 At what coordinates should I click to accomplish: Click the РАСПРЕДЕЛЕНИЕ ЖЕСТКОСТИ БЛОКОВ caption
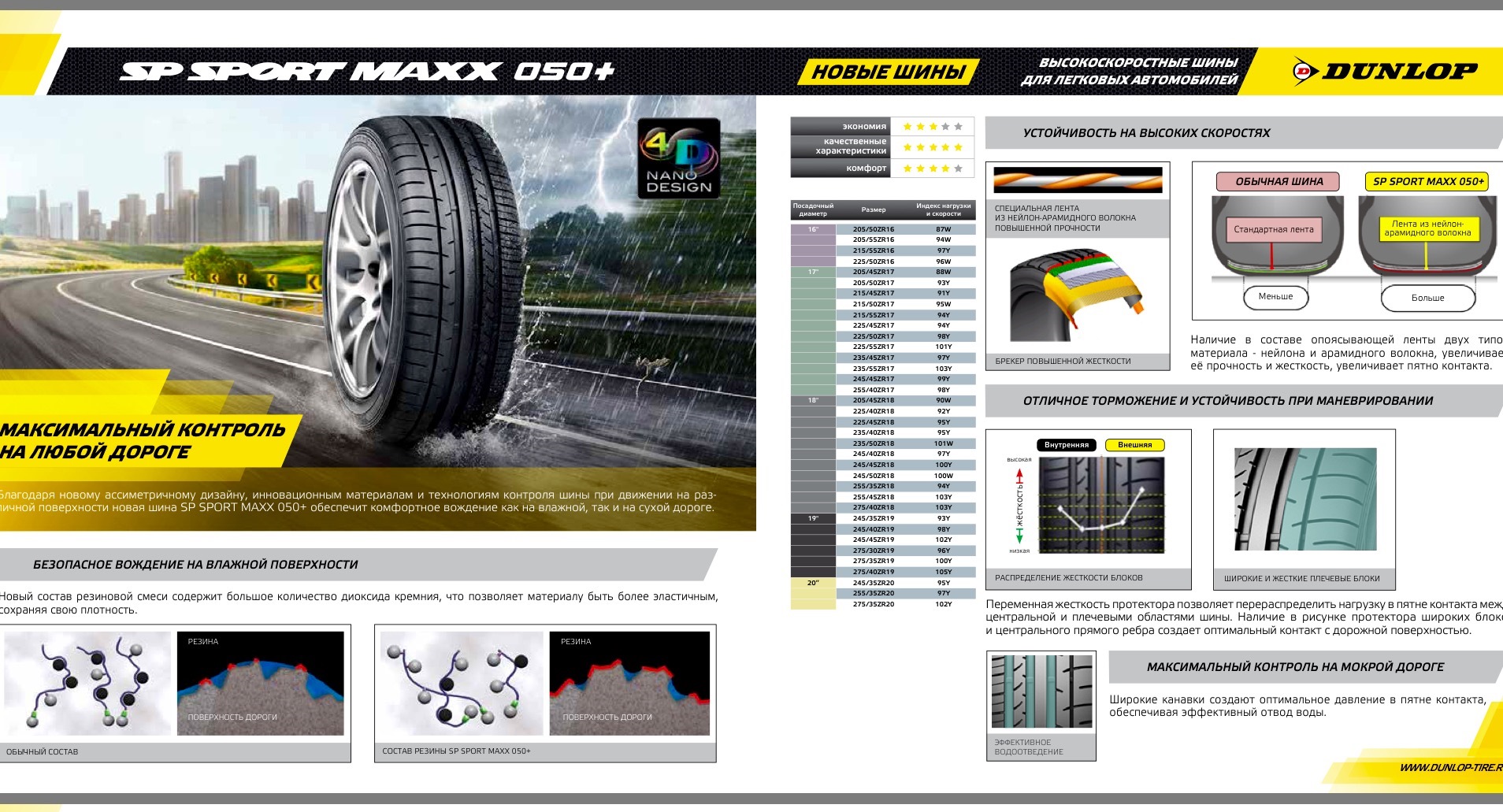coord(1068,578)
